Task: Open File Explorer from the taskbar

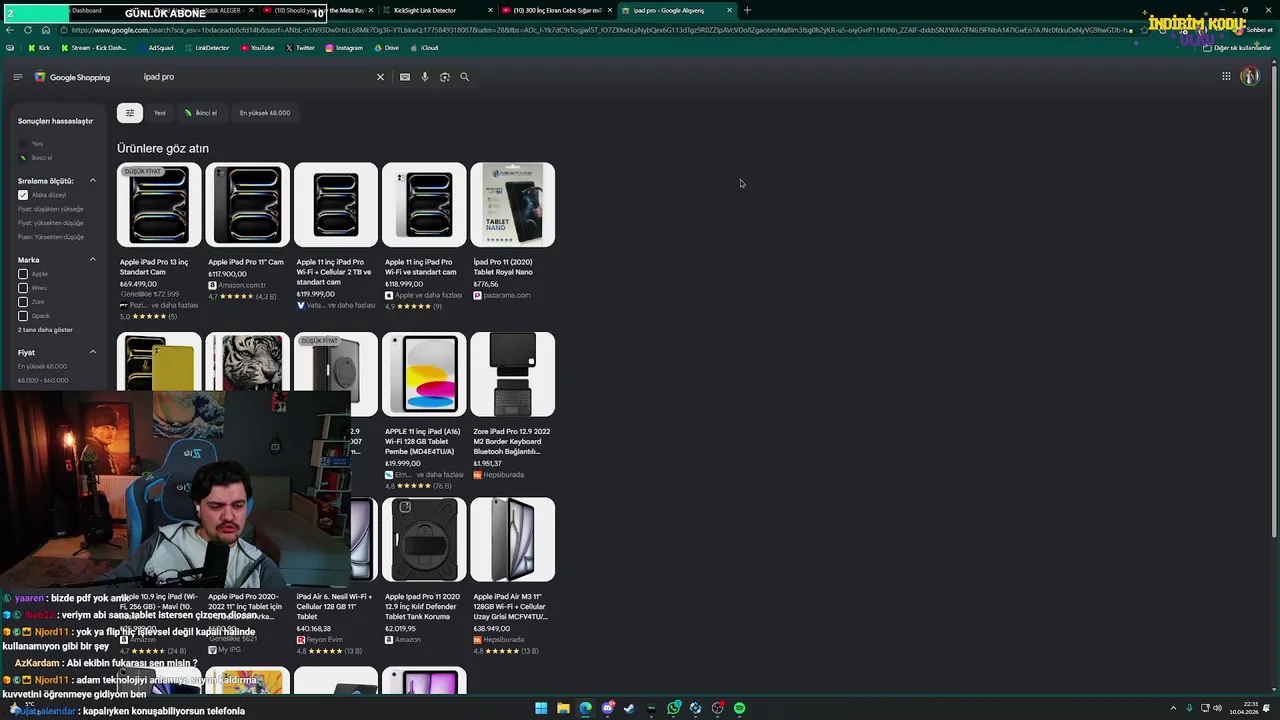Action: pos(563,708)
